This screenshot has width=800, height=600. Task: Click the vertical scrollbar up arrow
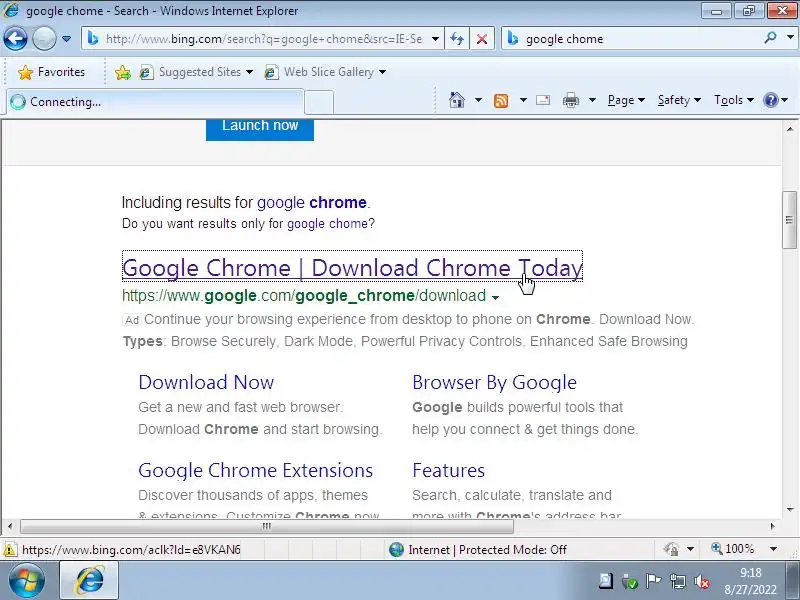[790, 129]
